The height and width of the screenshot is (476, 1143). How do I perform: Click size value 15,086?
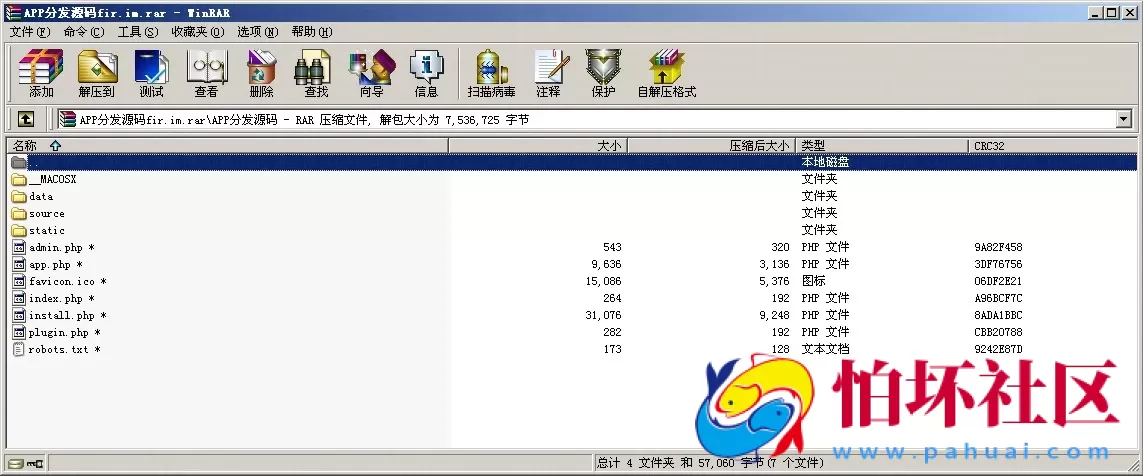click(x=603, y=281)
